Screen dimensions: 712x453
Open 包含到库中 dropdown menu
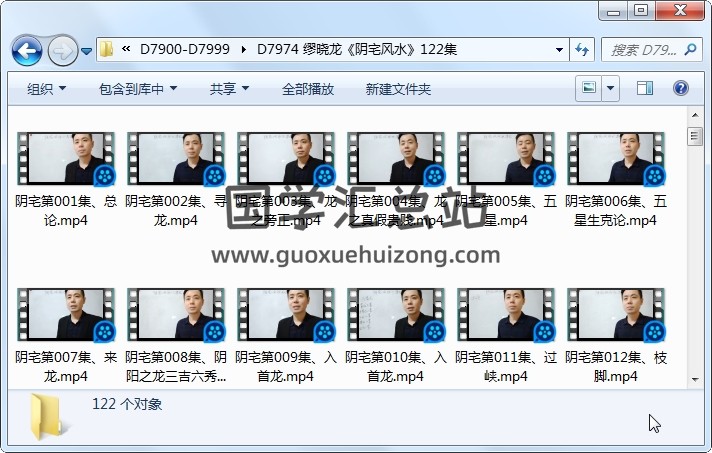tap(138, 89)
